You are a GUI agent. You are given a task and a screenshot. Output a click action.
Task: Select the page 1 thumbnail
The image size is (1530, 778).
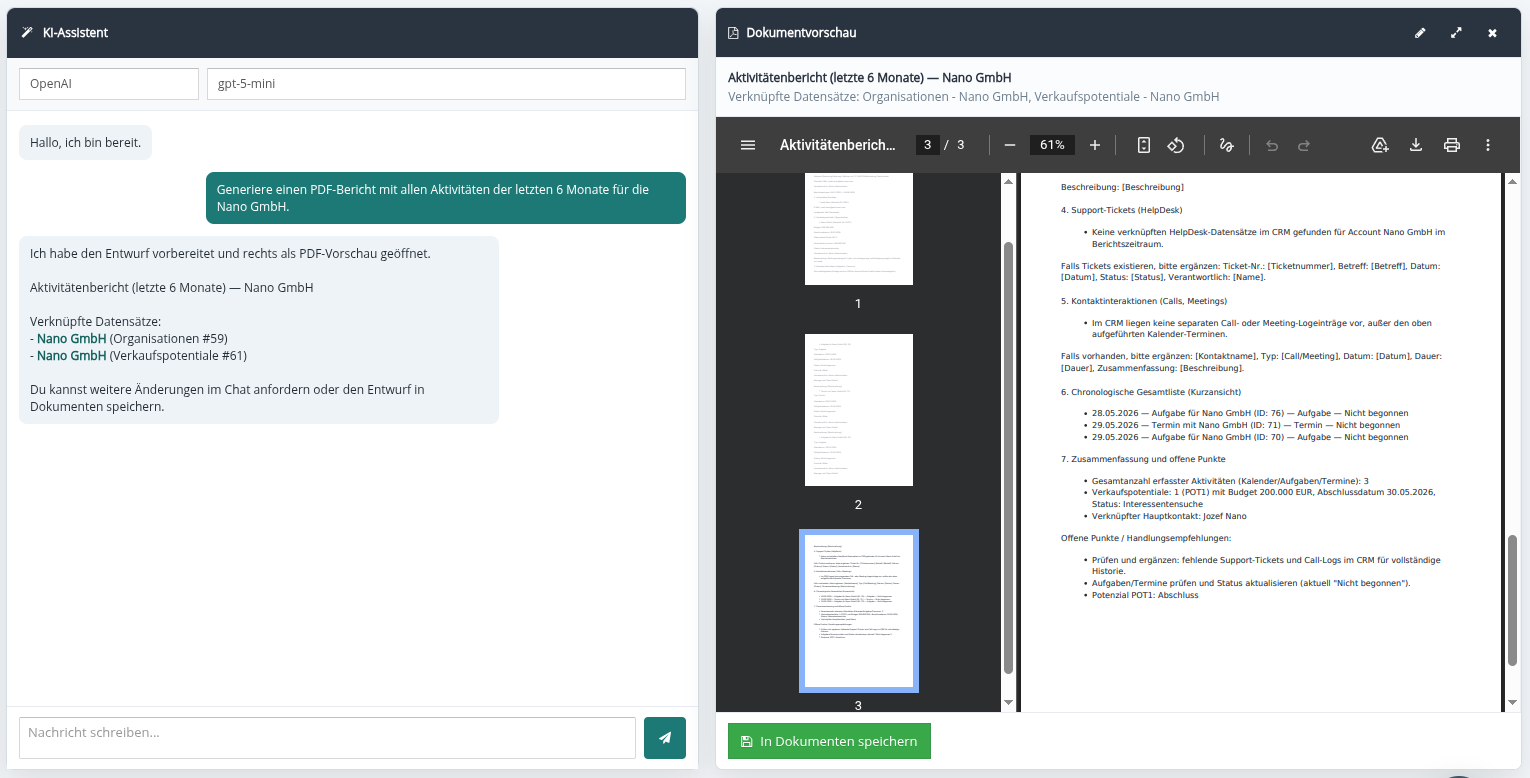click(x=859, y=229)
